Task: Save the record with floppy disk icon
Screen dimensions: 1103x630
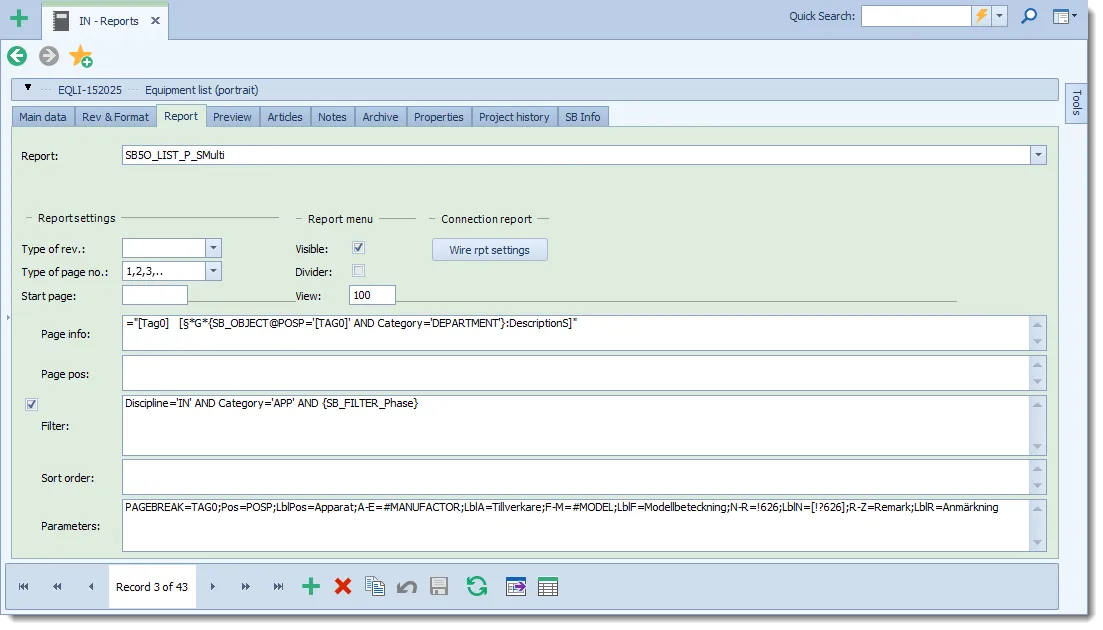Action: tap(439, 586)
